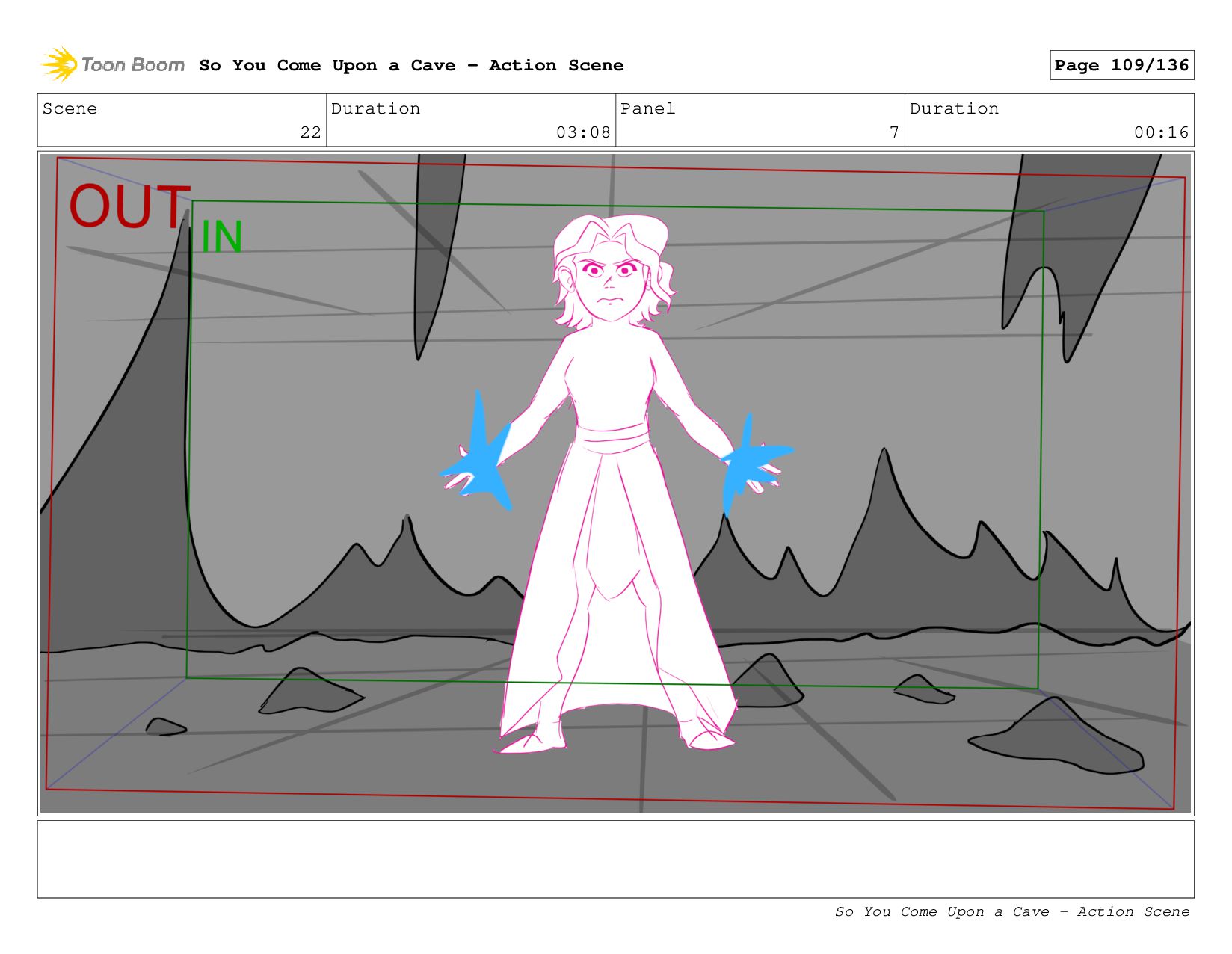Click panel number '7'
Screen dimensions: 1232x954
click(x=894, y=132)
